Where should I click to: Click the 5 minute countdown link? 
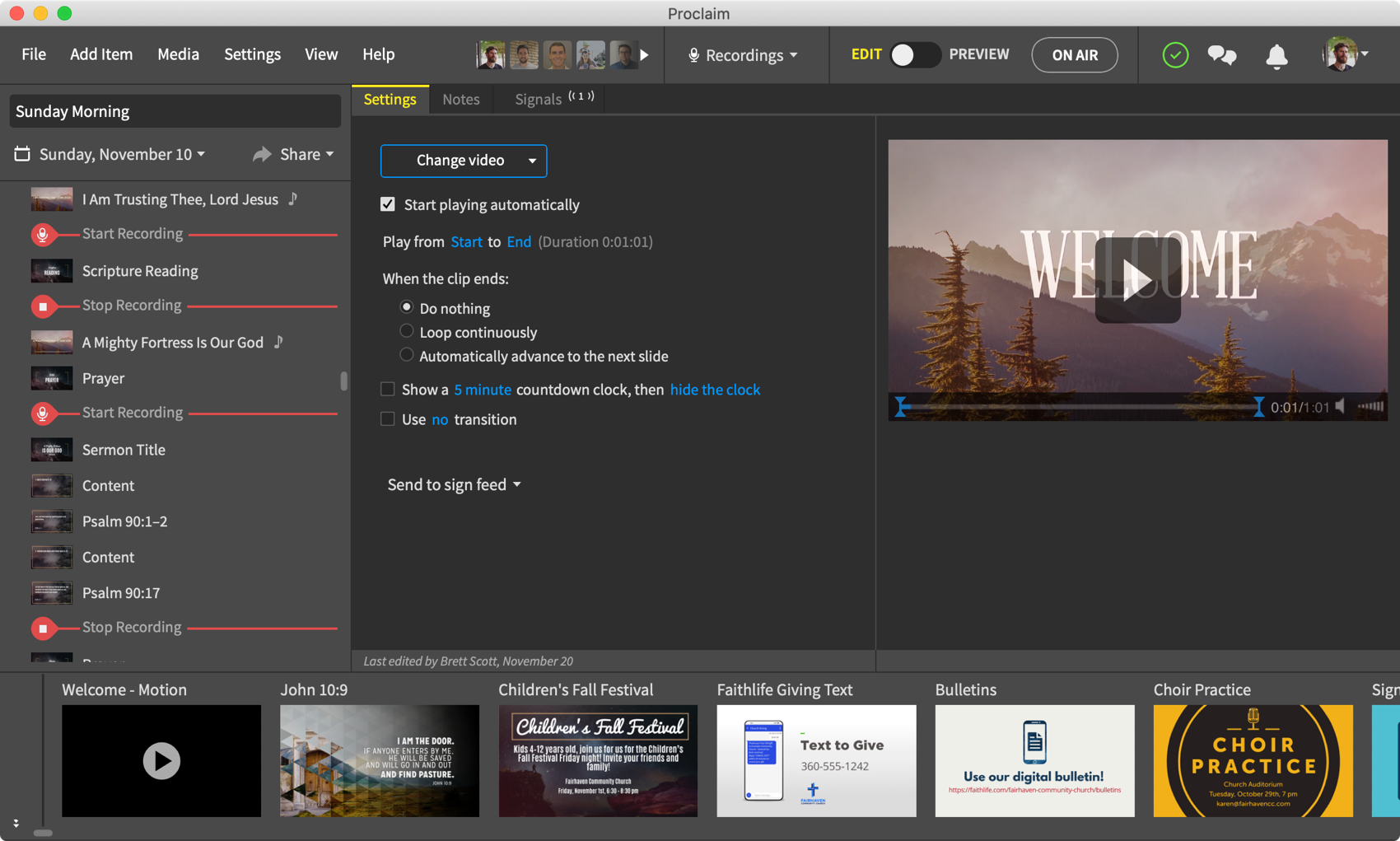483,390
